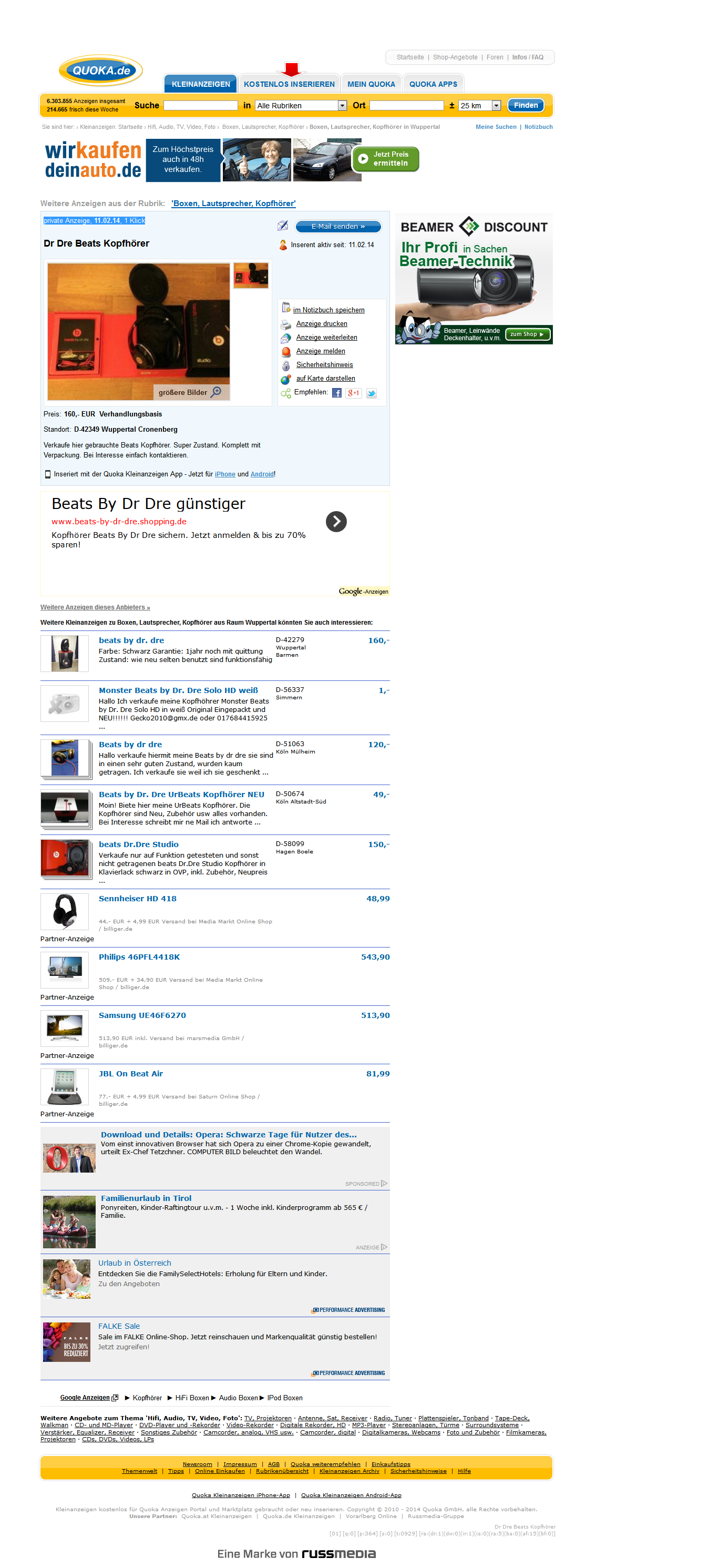This screenshot has height=1568, width=709.
Task: Click the magnifier on 'größere Bilder'
Action: (216, 392)
